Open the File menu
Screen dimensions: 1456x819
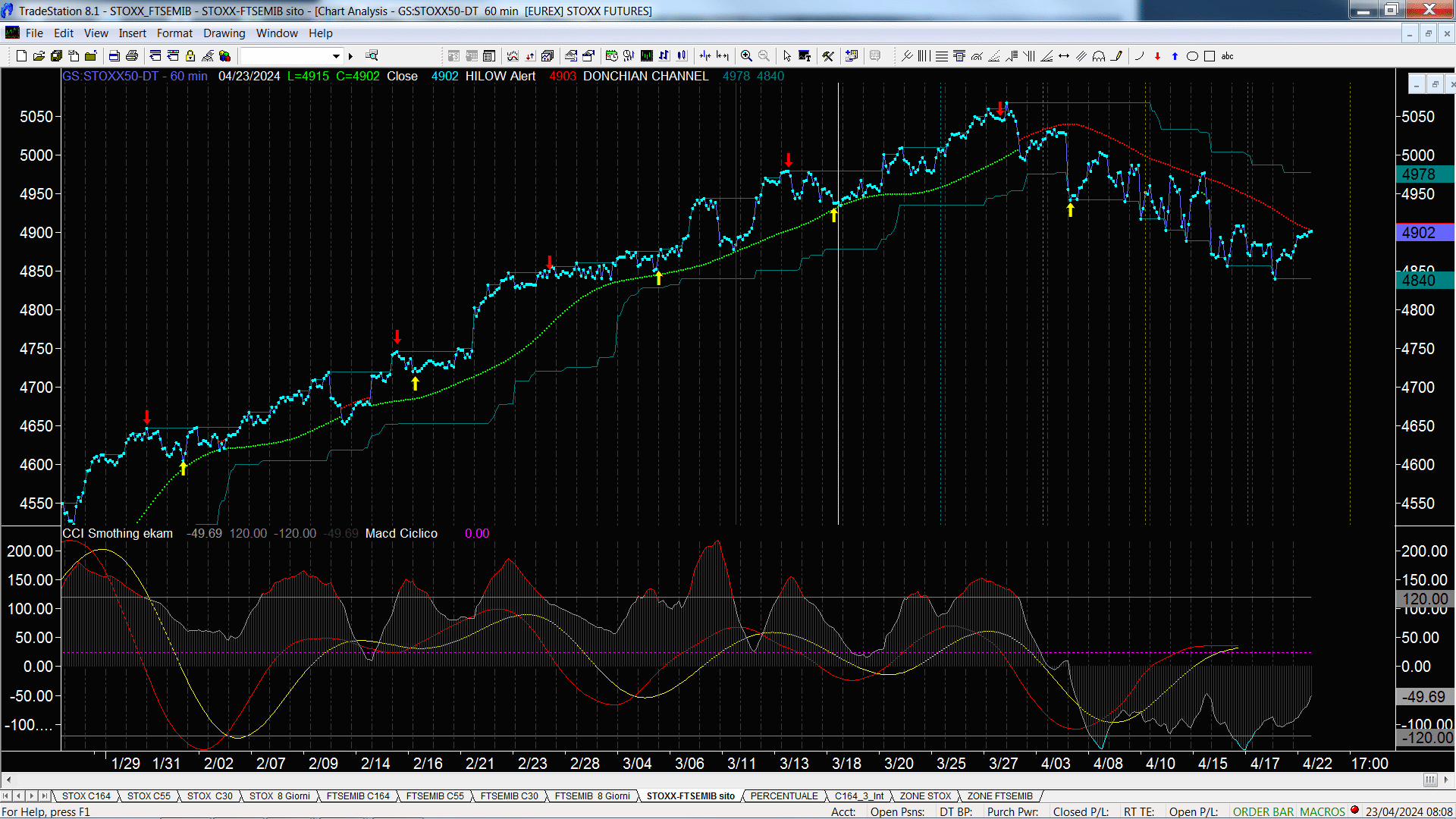[34, 33]
